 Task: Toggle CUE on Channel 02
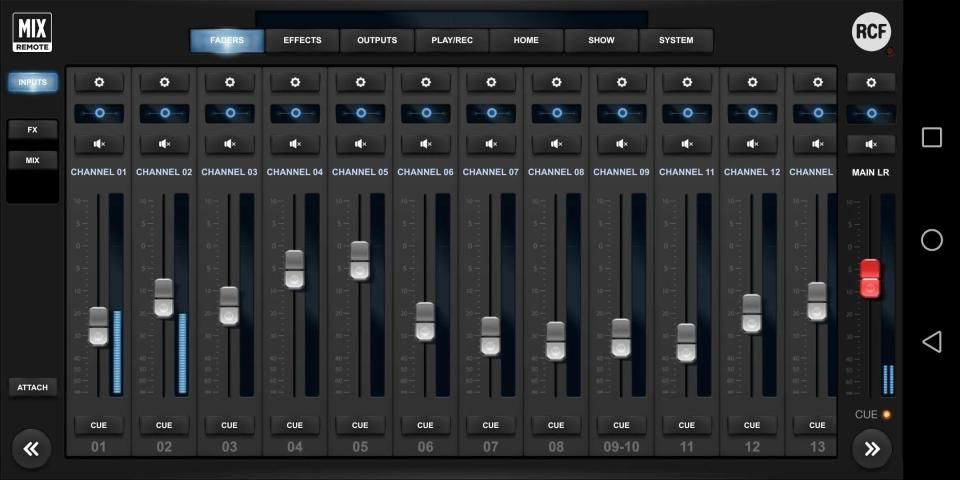(x=164, y=425)
